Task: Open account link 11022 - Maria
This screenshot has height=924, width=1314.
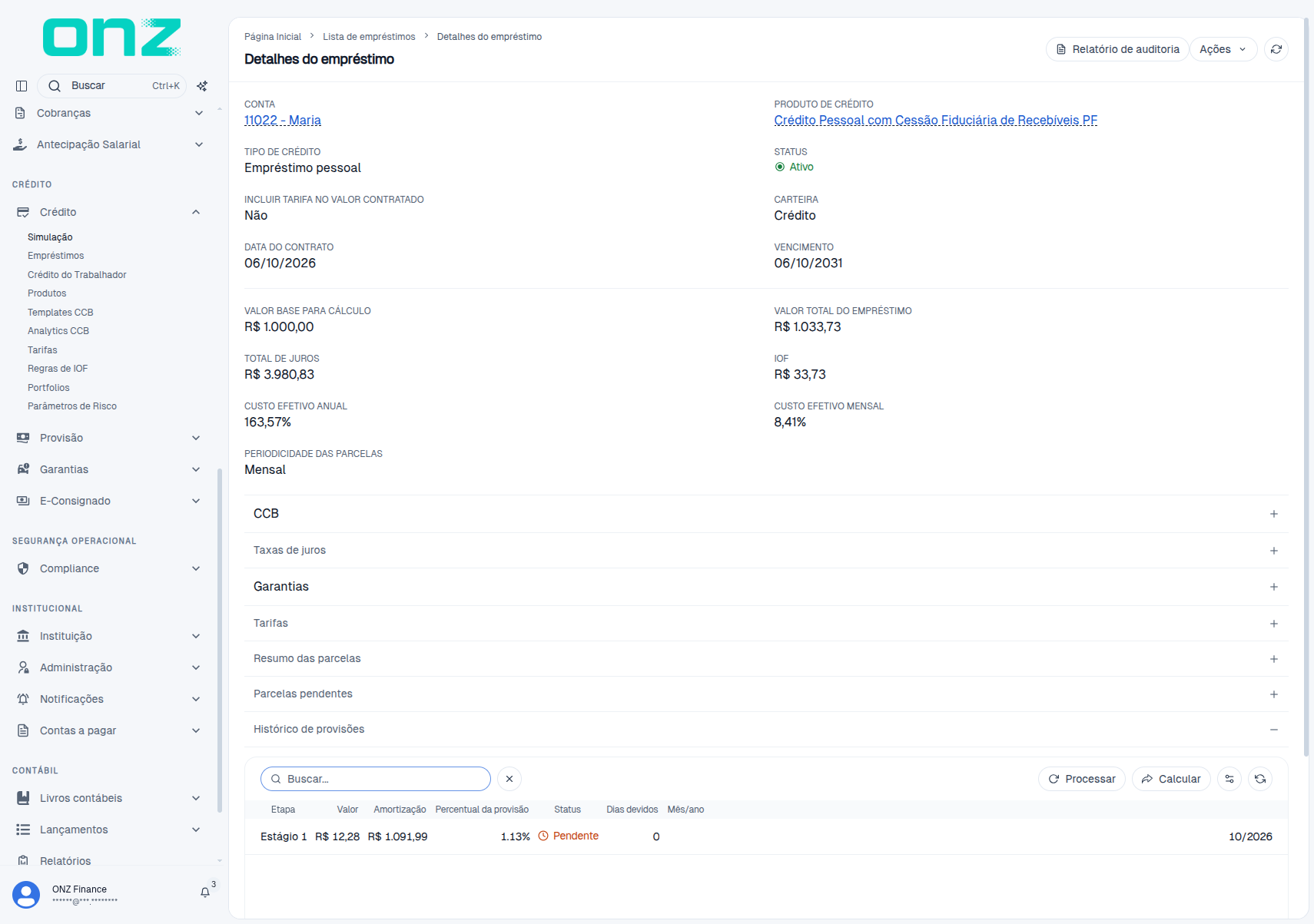Action: pos(283,121)
